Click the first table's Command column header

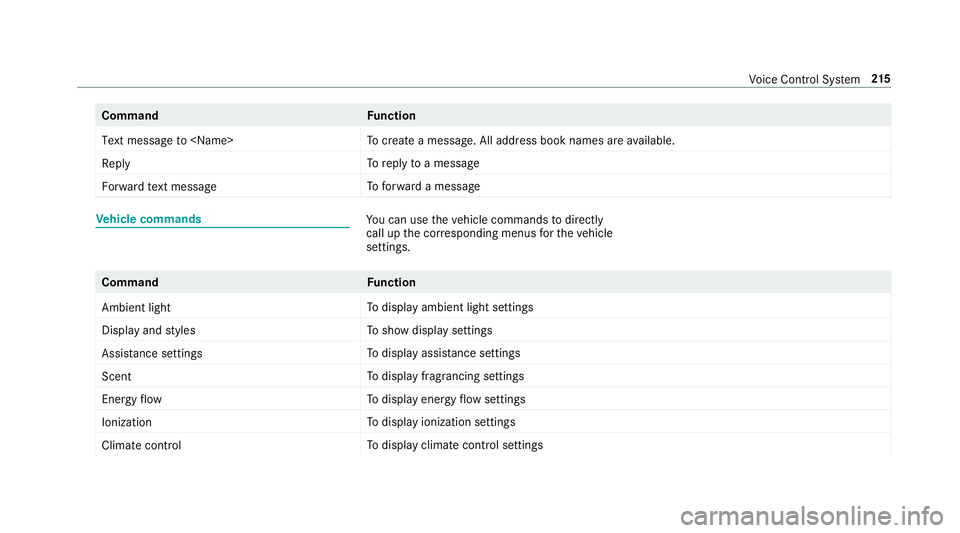click(x=130, y=116)
